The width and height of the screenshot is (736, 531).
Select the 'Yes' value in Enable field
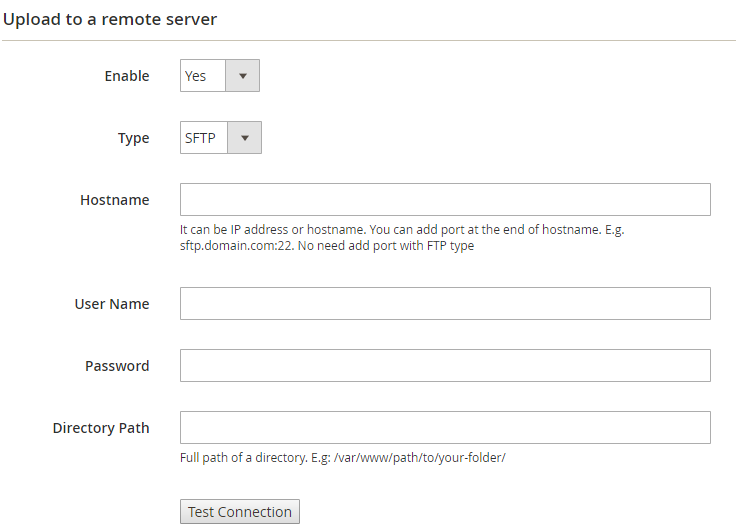(x=197, y=76)
